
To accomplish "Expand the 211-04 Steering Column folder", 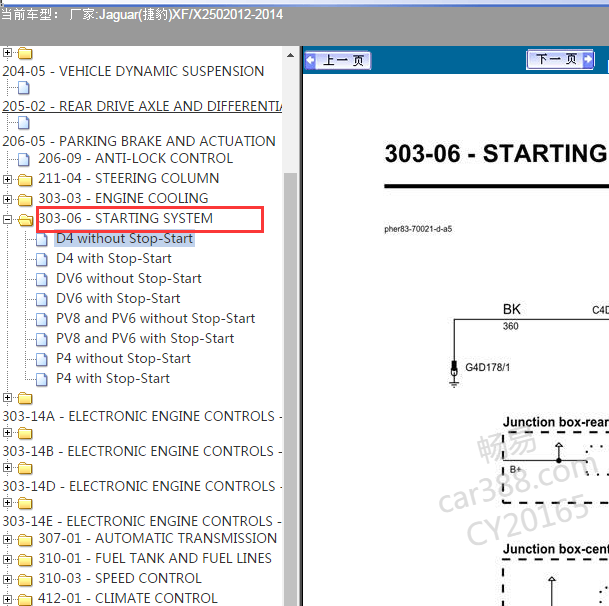I will point(8,179).
